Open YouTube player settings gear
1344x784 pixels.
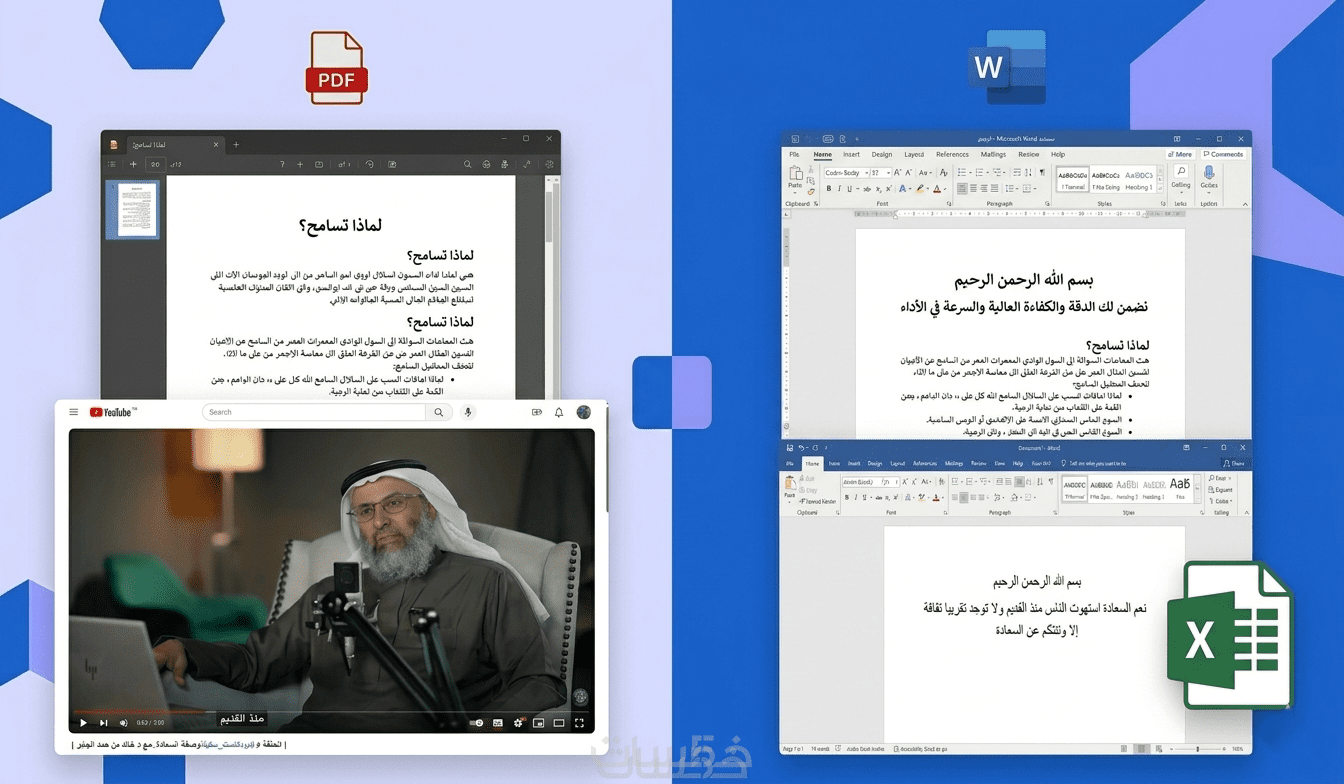point(518,722)
